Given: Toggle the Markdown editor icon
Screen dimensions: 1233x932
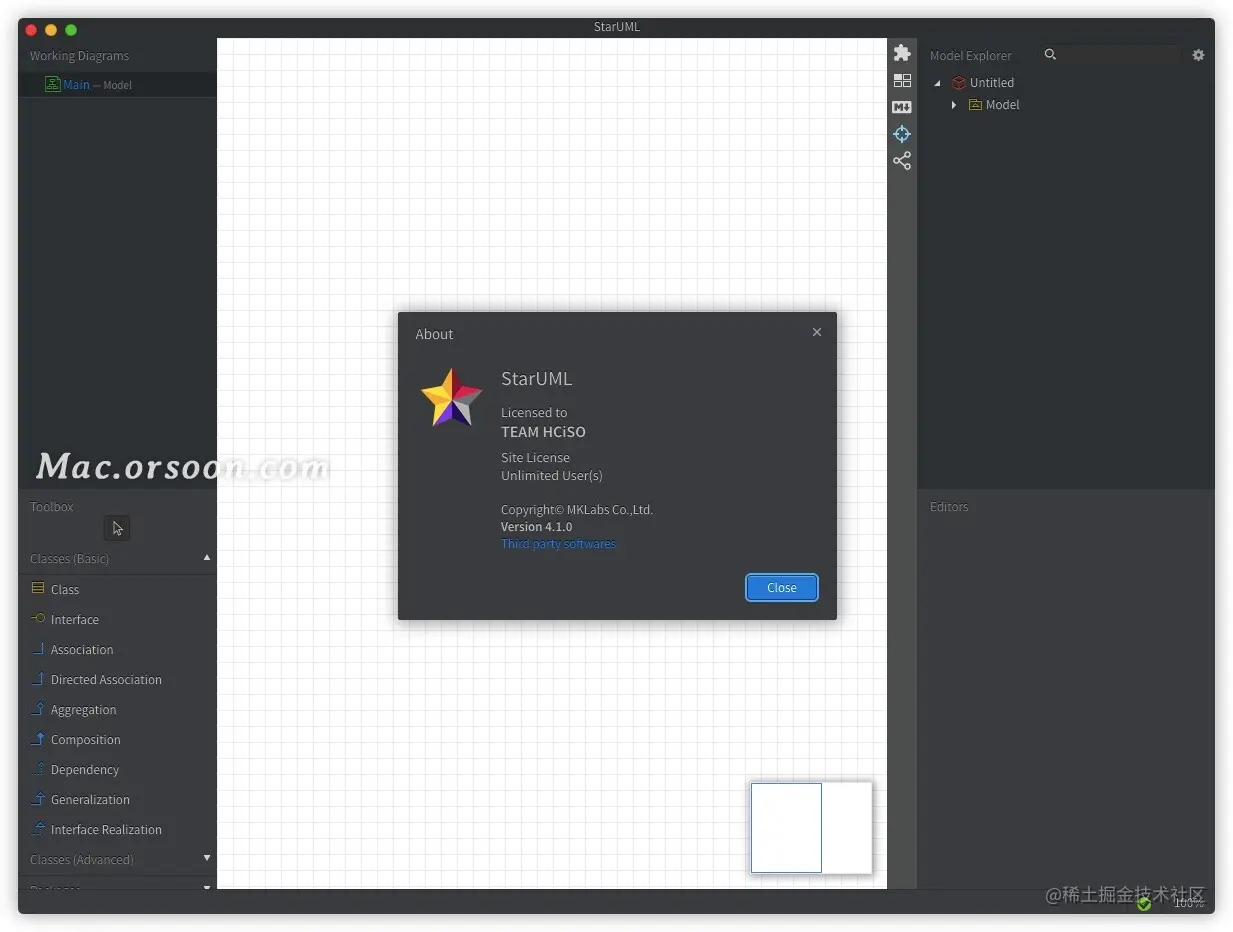Looking at the screenshot, I should point(902,107).
